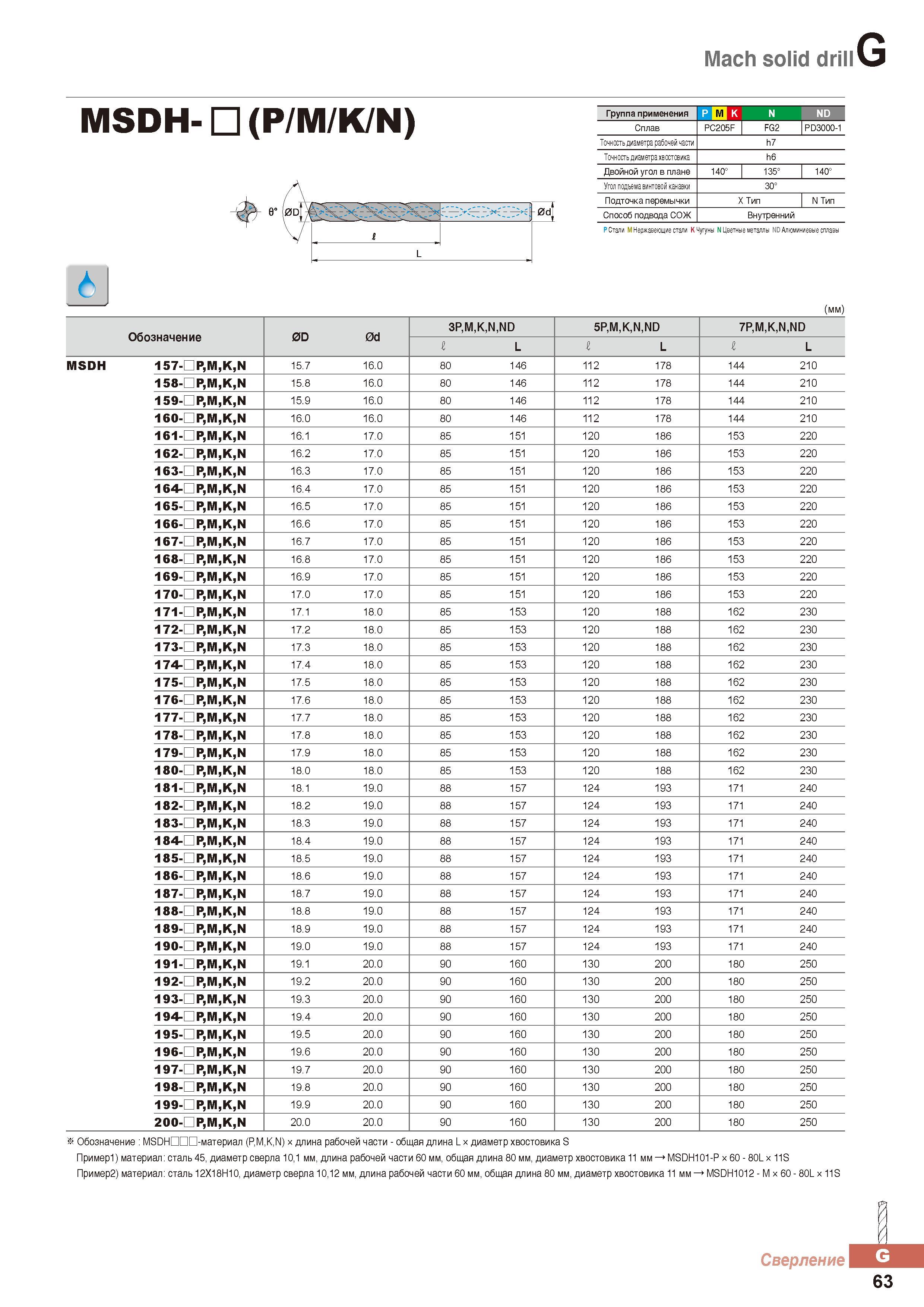924x1307 pixels.
Task: Click the Ød label at the drill shank in the diagram
Action: (x=544, y=212)
